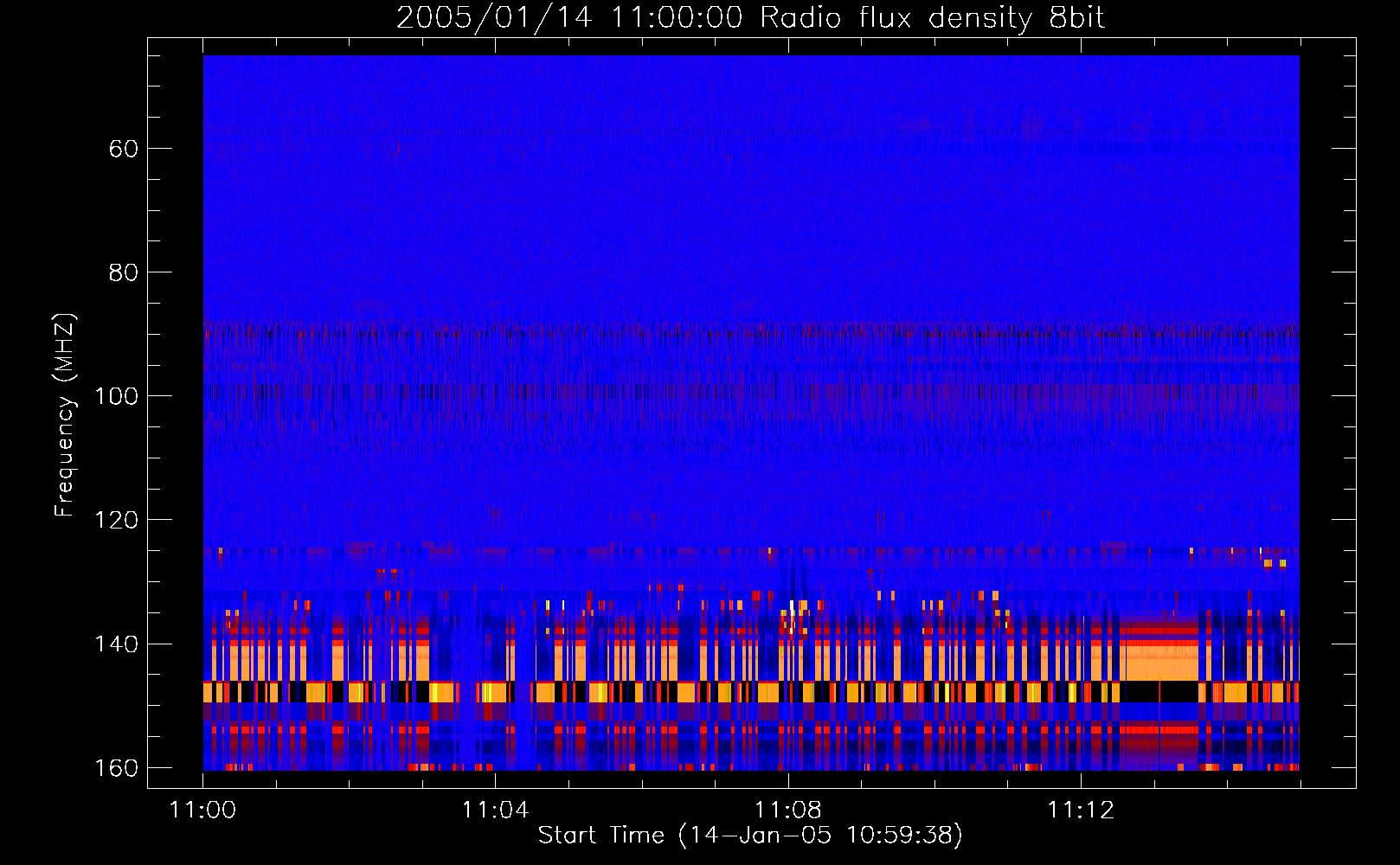Click the wide orange burst after 11:12 near 140 MHz
1400x865 pixels.
point(1159,661)
